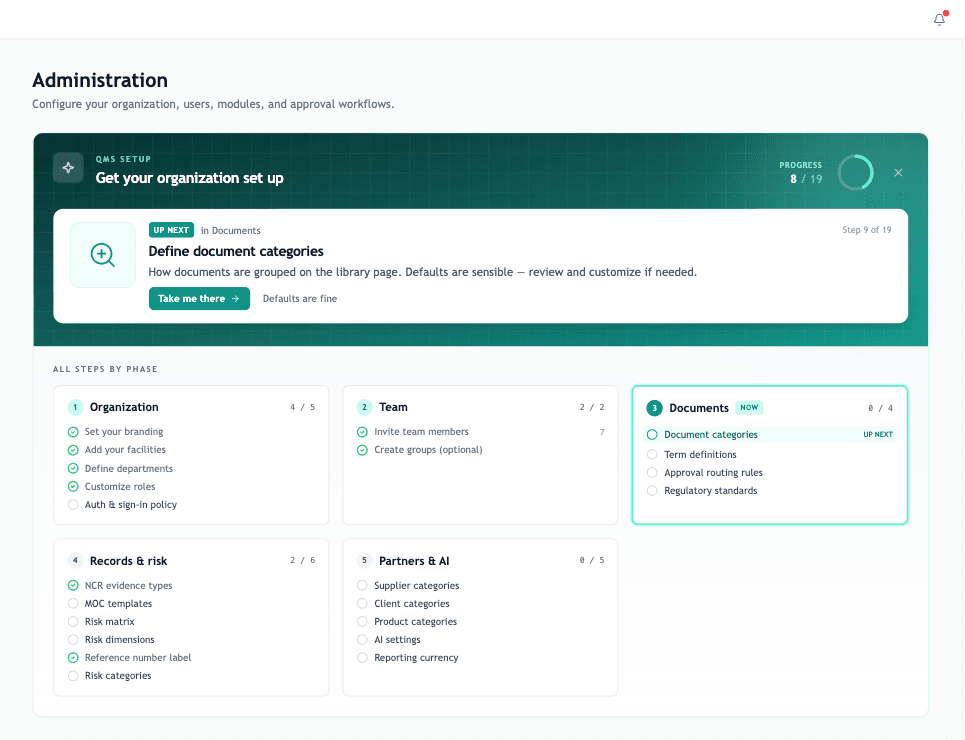Click the magnifier plus document categories icon
The height and width of the screenshot is (740, 965).
tap(103, 255)
